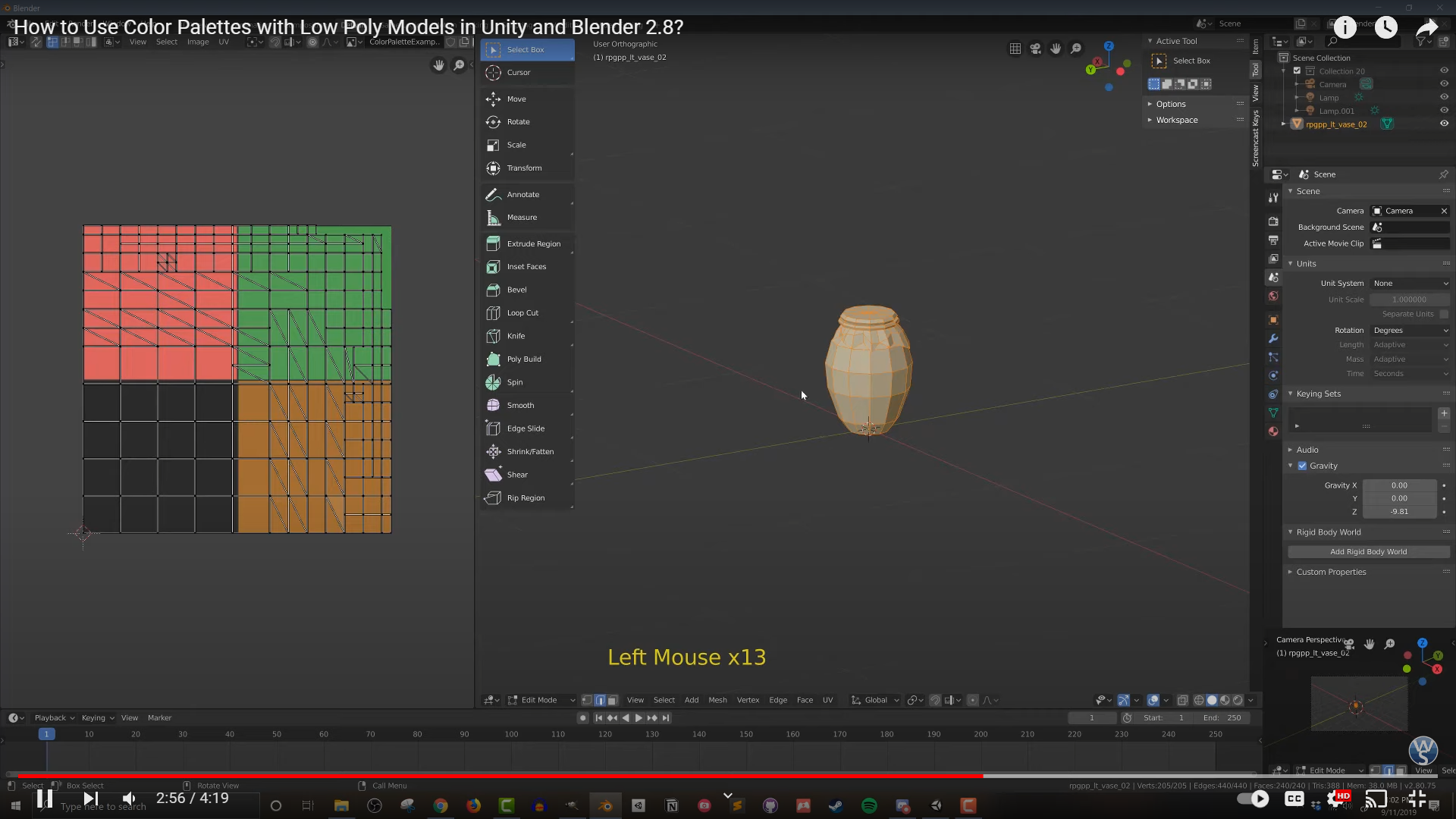Toggle visibility of Camera object

click(x=1444, y=84)
